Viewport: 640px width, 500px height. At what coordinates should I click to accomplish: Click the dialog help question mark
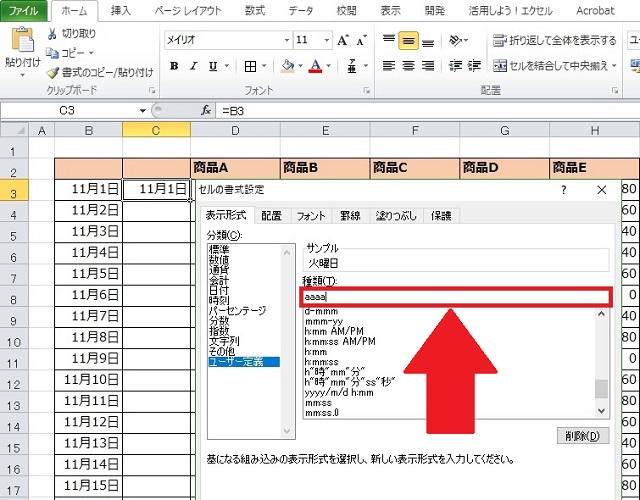coord(564,190)
